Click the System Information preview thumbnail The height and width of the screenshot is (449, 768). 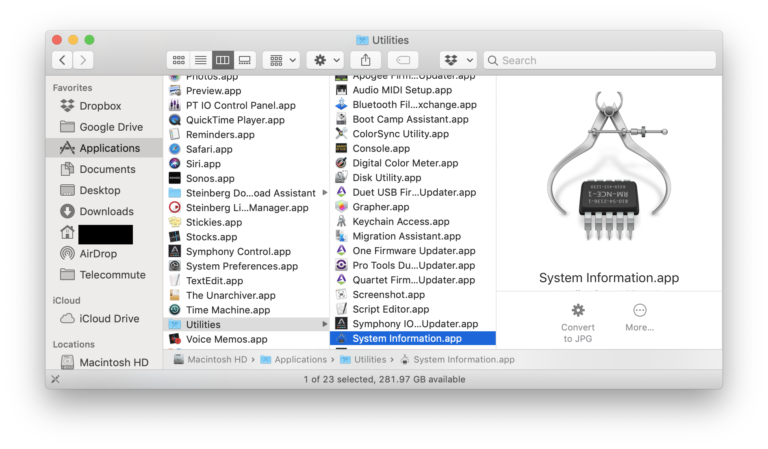pos(609,166)
